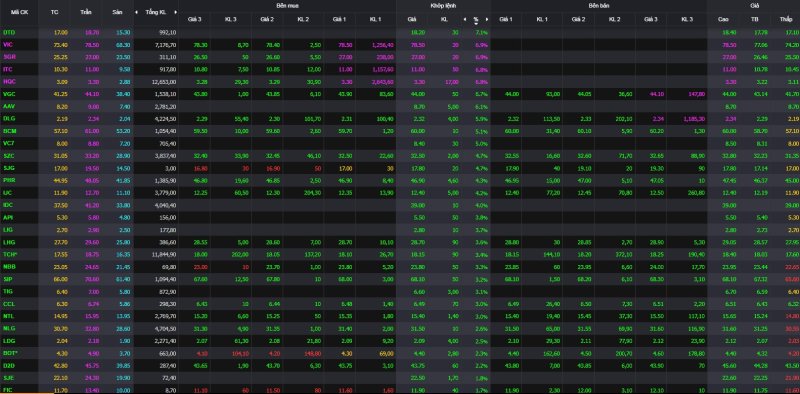Open the TCH* stock symbol
800x394 pixels.
pos(9,254)
